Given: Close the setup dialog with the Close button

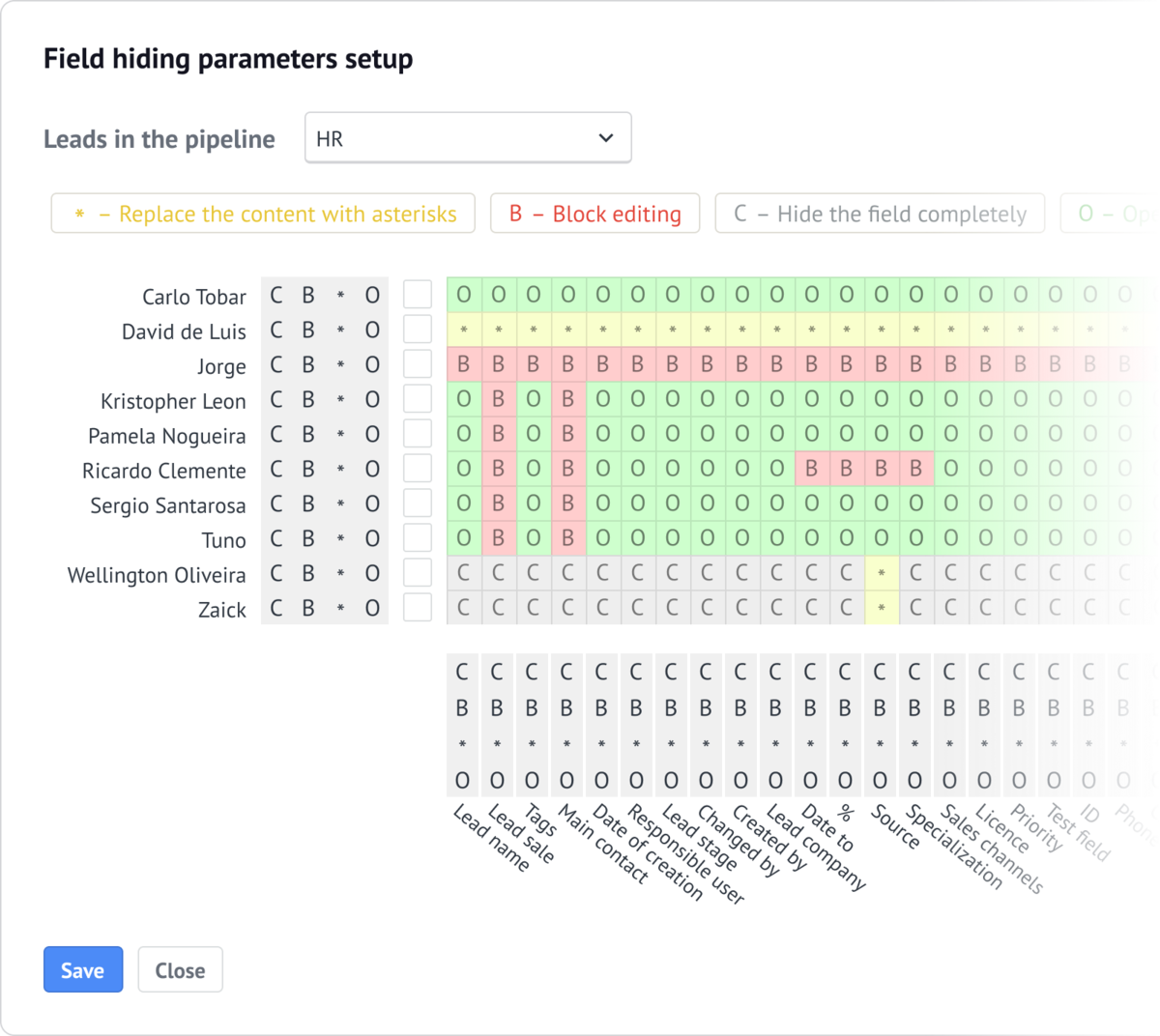Looking at the screenshot, I should coord(180,969).
